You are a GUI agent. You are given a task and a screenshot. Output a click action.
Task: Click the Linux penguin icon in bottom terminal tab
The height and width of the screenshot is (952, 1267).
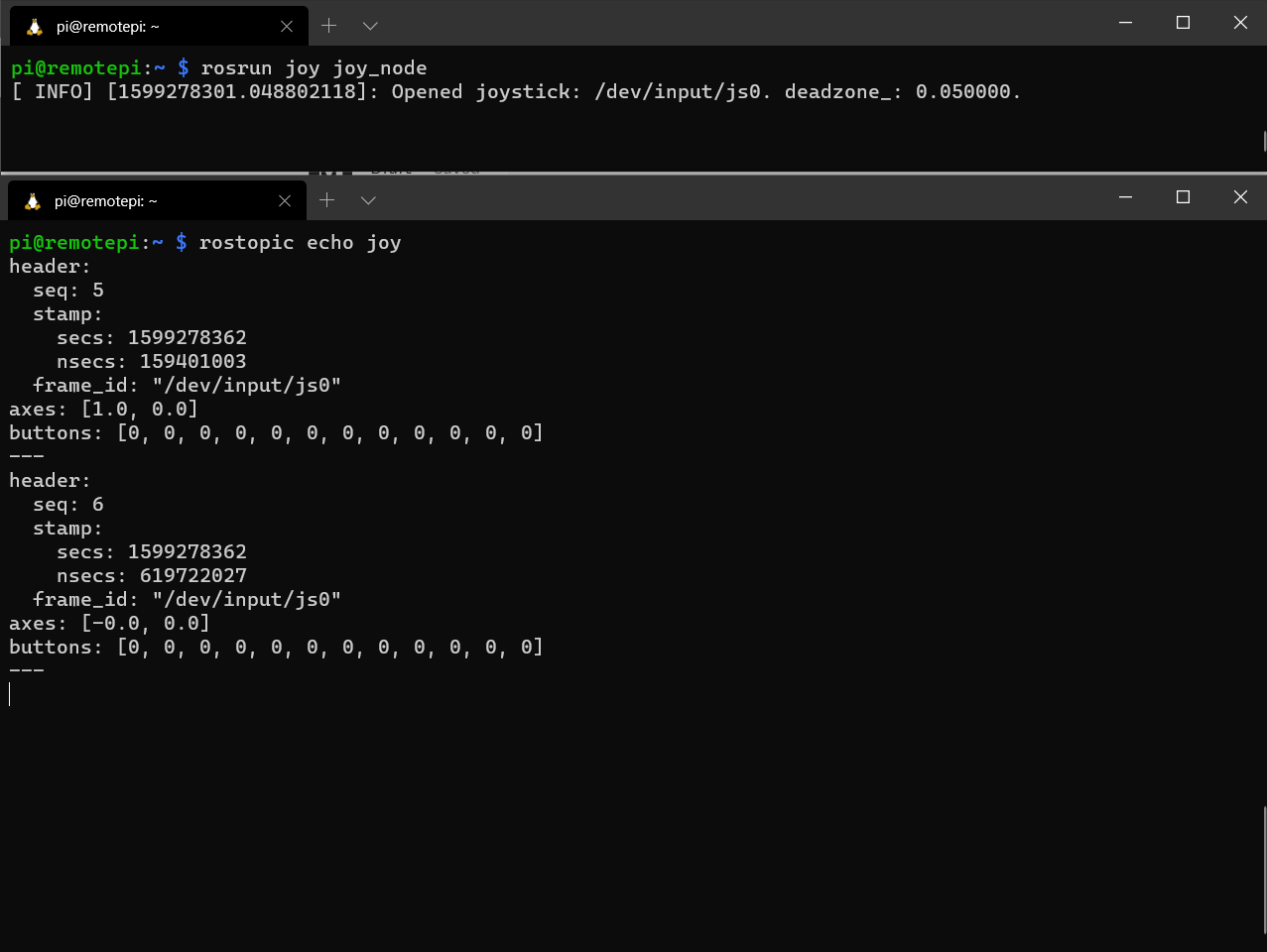[33, 201]
